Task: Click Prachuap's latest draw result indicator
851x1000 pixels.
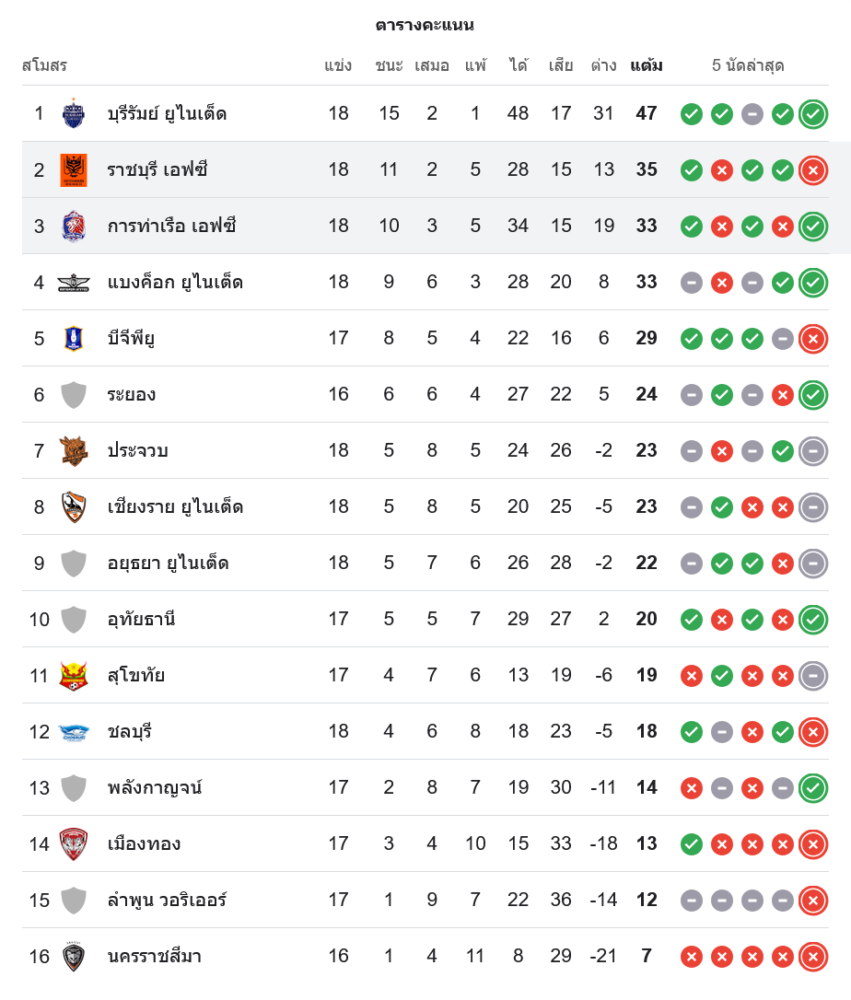Action: click(x=813, y=451)
